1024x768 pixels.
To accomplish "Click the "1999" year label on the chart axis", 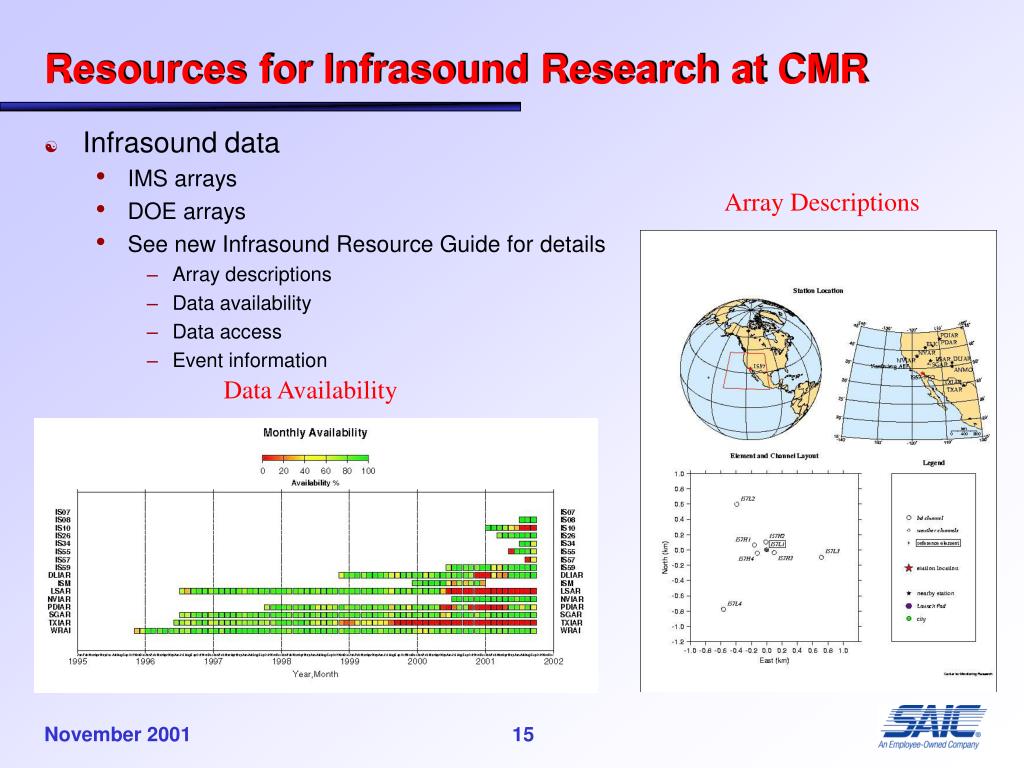I will 349,662.
